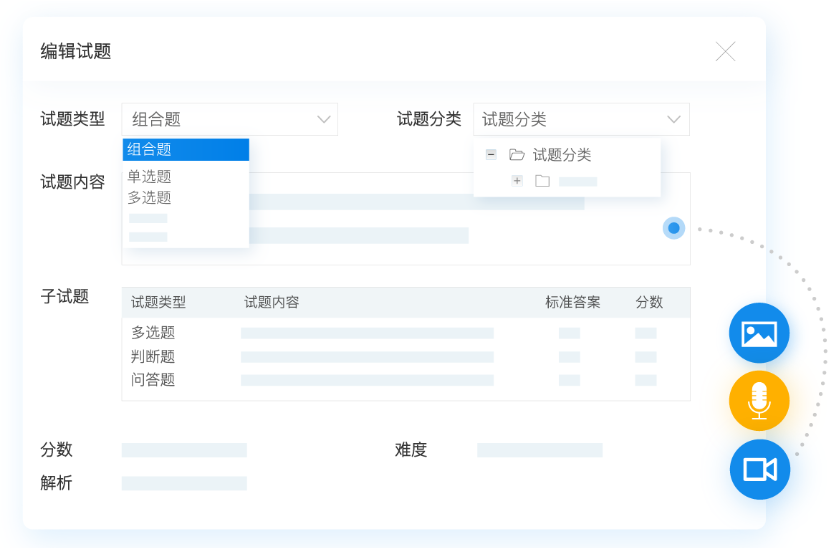
Task: Click the blue dot marker on content box
Action: [x=674, y=228]
